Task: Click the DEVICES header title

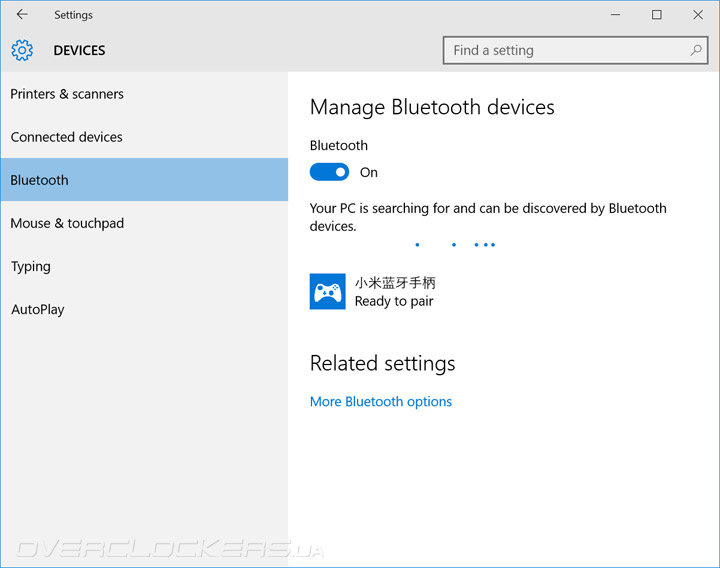Action: pos(79,50)
